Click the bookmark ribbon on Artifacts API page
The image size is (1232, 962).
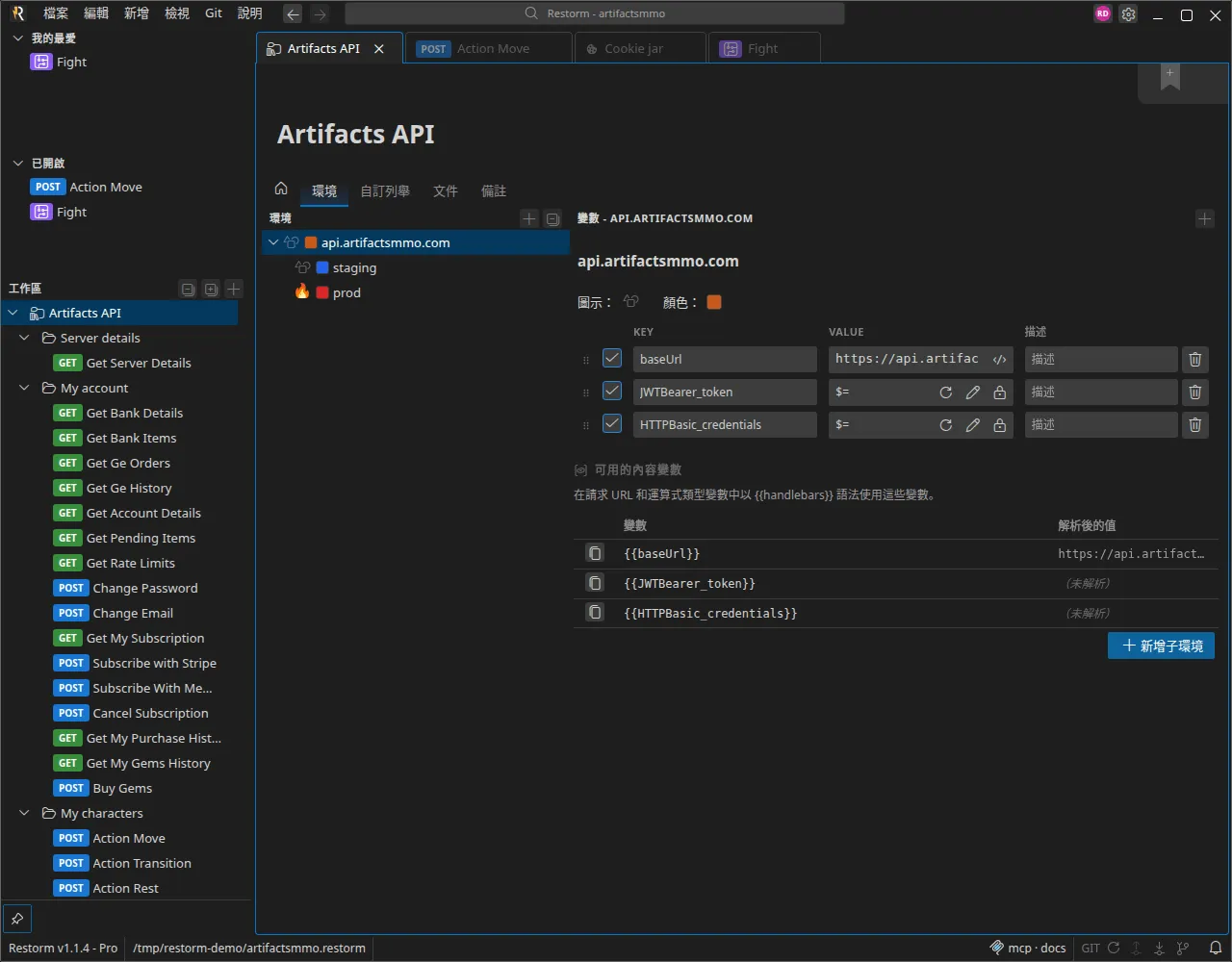click(x=1170, y=79)
